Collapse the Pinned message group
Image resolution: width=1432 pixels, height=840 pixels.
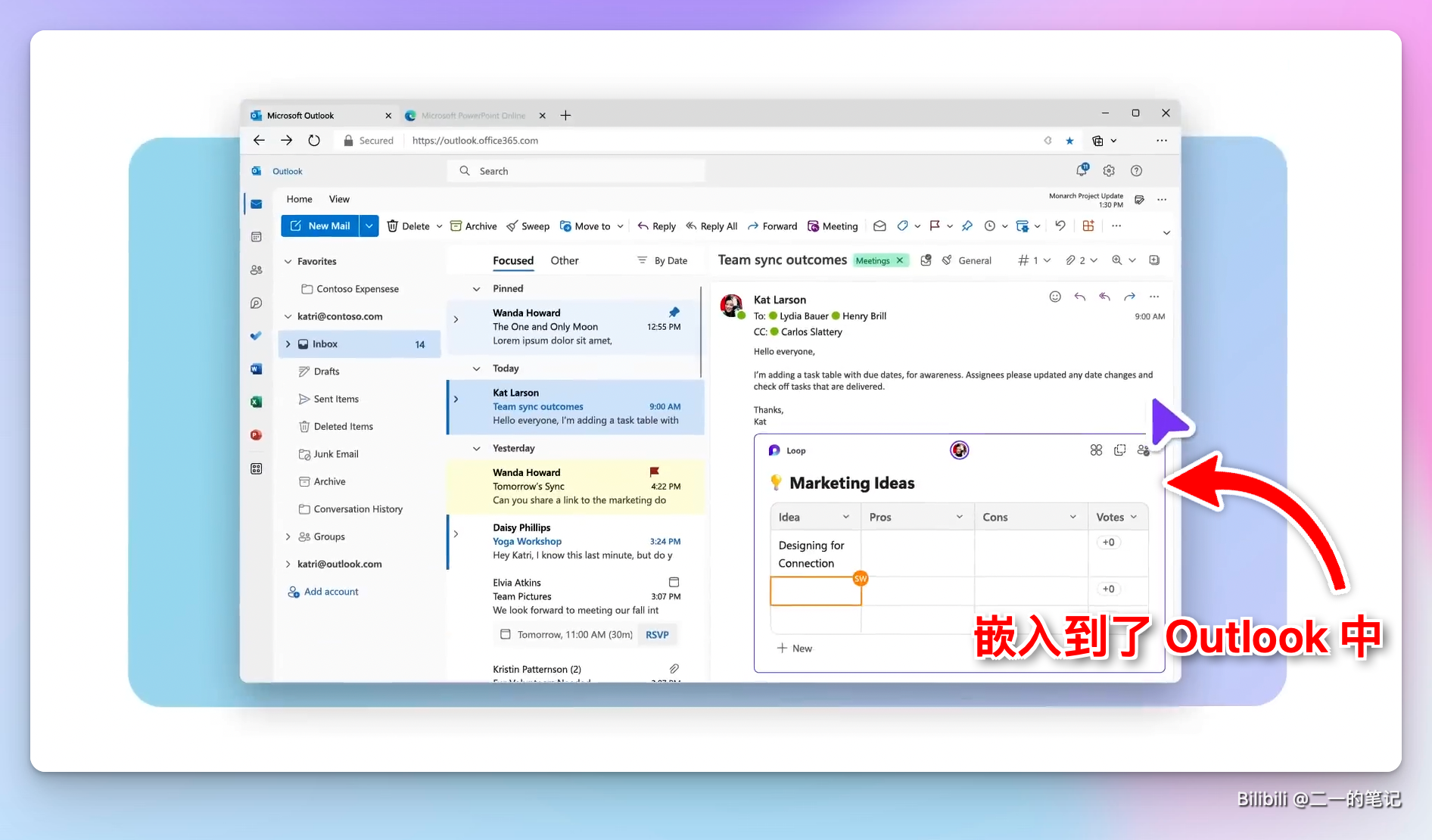tap(476, 289)
